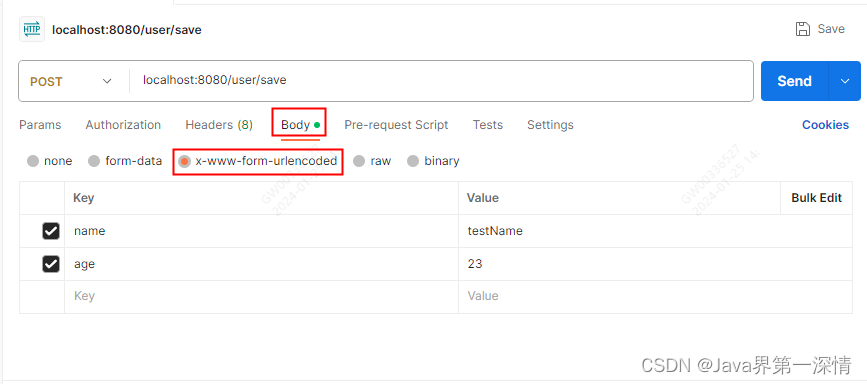Image resolution: width=867 pixels, height=384 pixels.
Task: Switch to the Tests tab
Action: coord(488,125)
